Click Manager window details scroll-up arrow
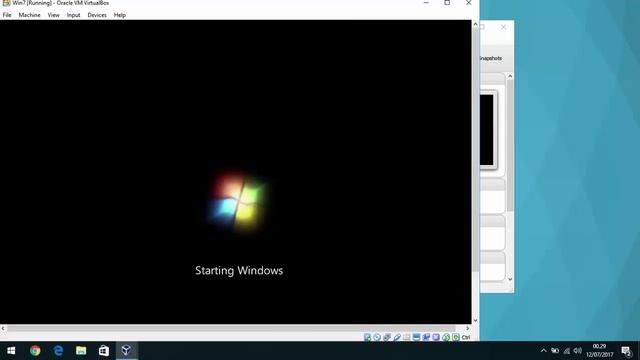This screenshot has width=640, height=360. tap(510, 76)
